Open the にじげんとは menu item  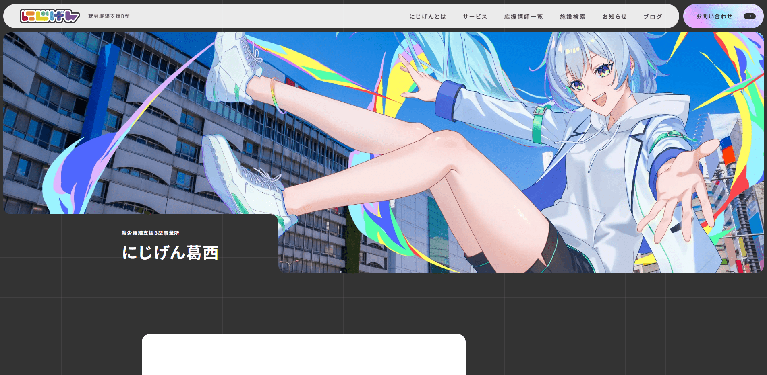pyautogui.click(x=428, y=17)
